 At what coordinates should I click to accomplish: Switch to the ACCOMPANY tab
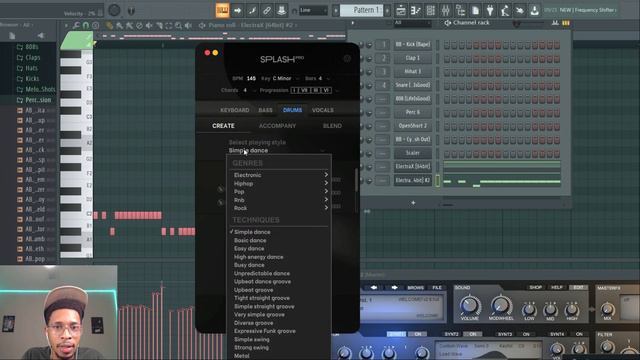point(277,126)
